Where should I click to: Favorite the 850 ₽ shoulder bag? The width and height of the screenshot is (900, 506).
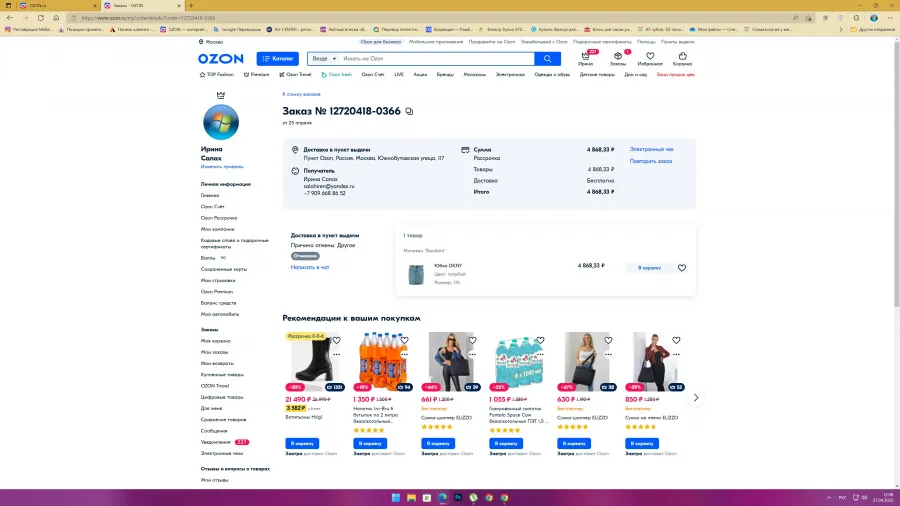pyautogui.click(x=676, y=340)
